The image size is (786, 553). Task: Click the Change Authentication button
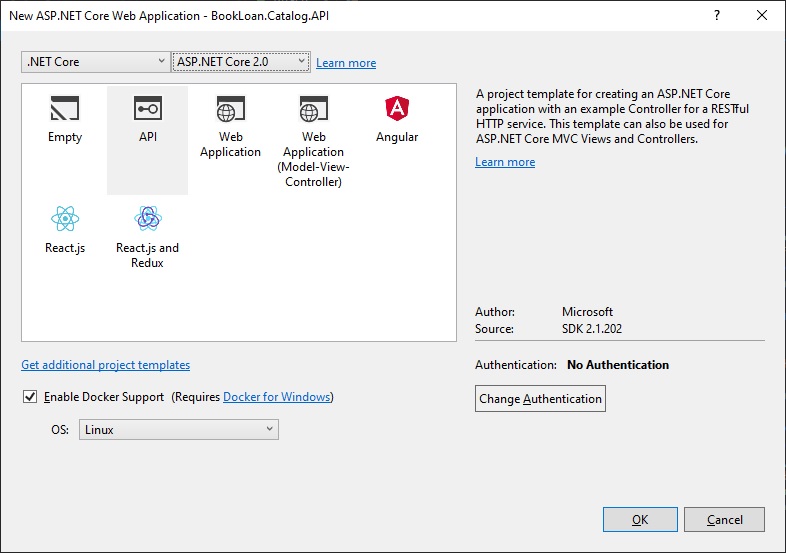click(540, 399)
